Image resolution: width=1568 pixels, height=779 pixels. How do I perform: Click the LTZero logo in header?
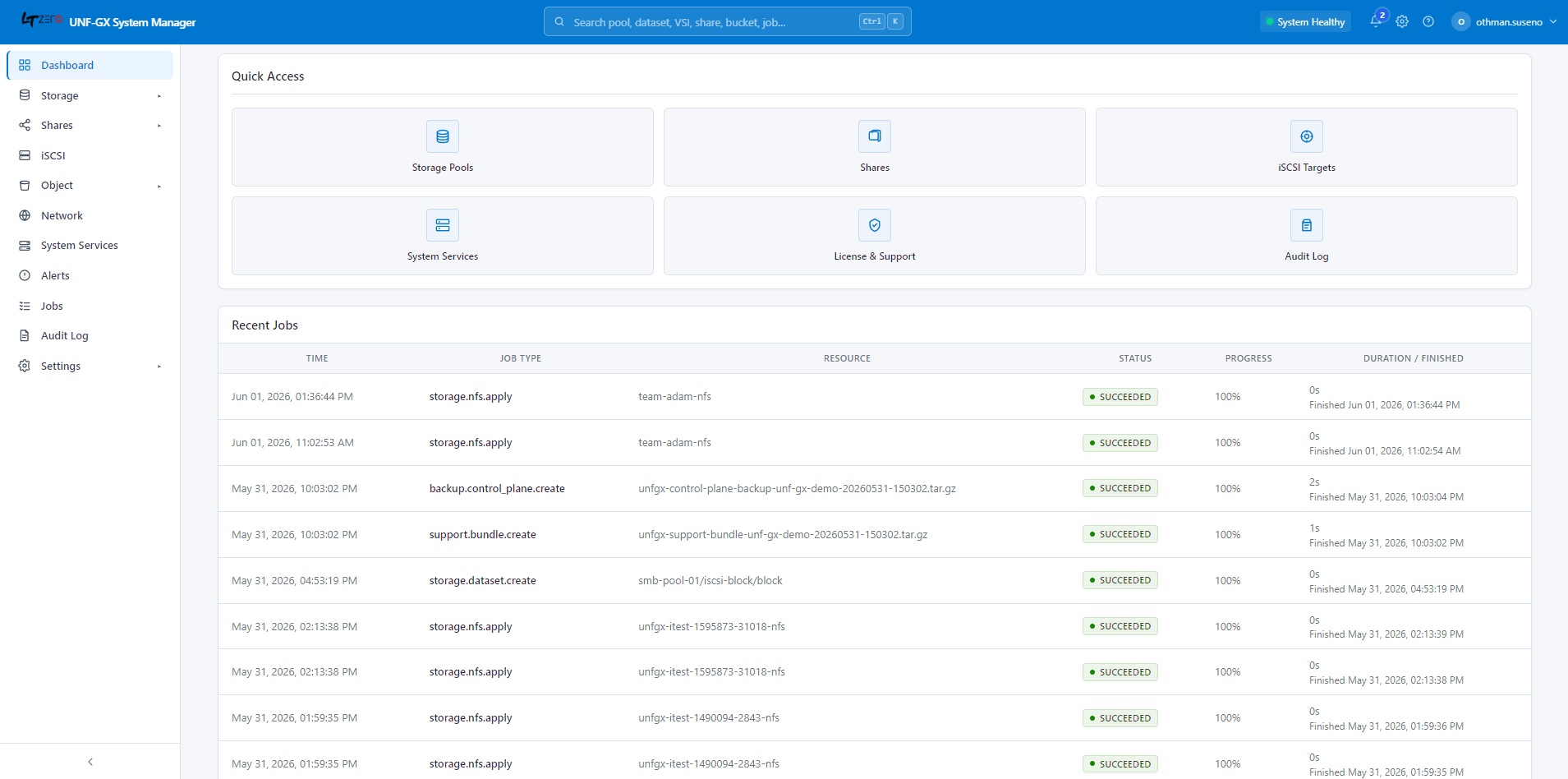41,20
